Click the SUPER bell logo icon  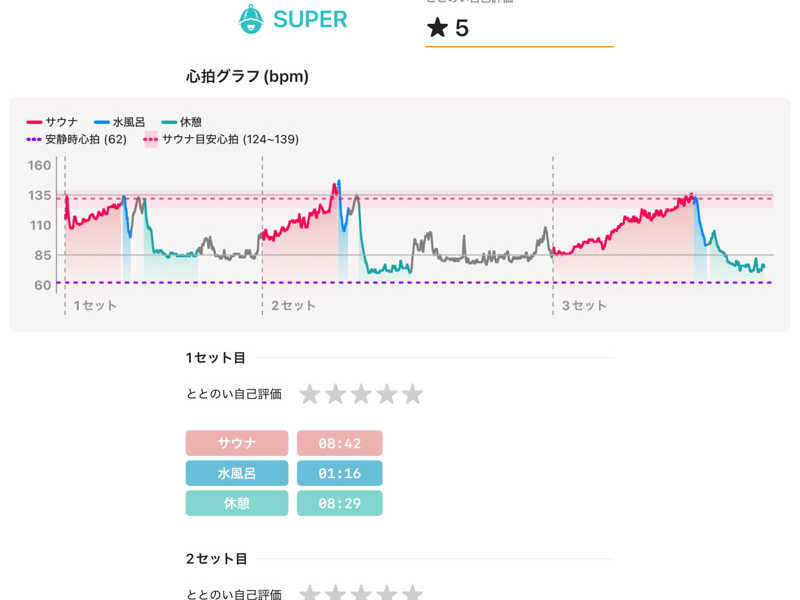(x=252, y=19)
